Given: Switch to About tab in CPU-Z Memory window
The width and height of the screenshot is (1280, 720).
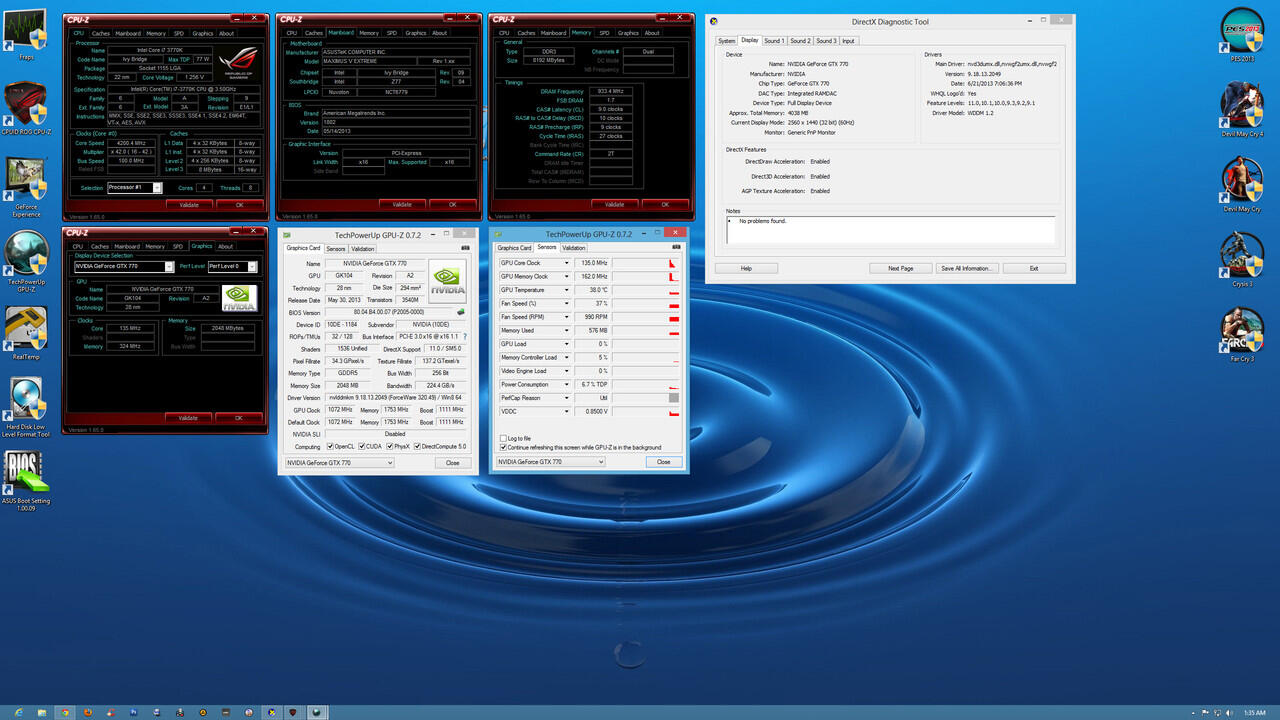Looking at the screenshot, I should point(652,33).
